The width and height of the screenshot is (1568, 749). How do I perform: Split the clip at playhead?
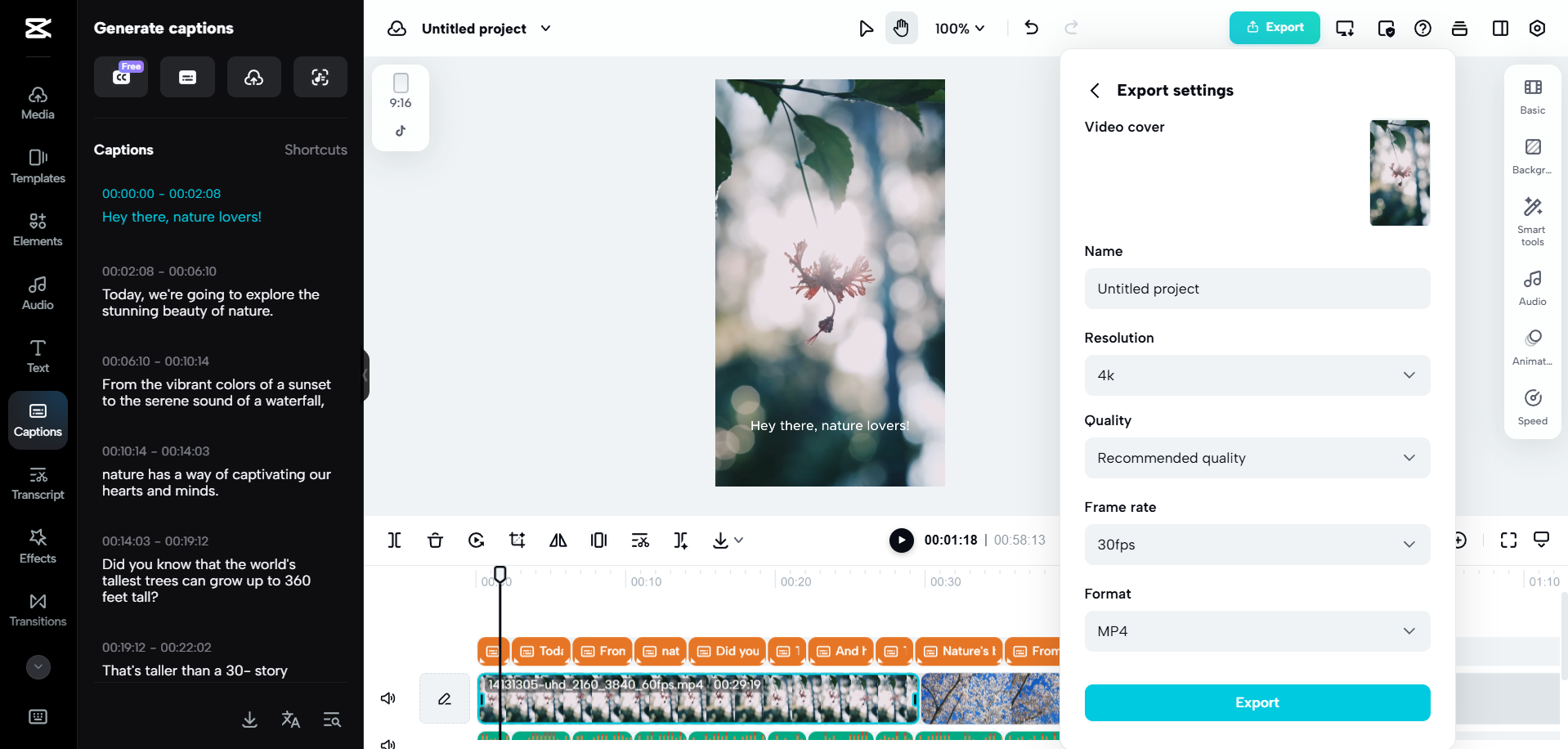pyautogui.click(x=394, y=540)
